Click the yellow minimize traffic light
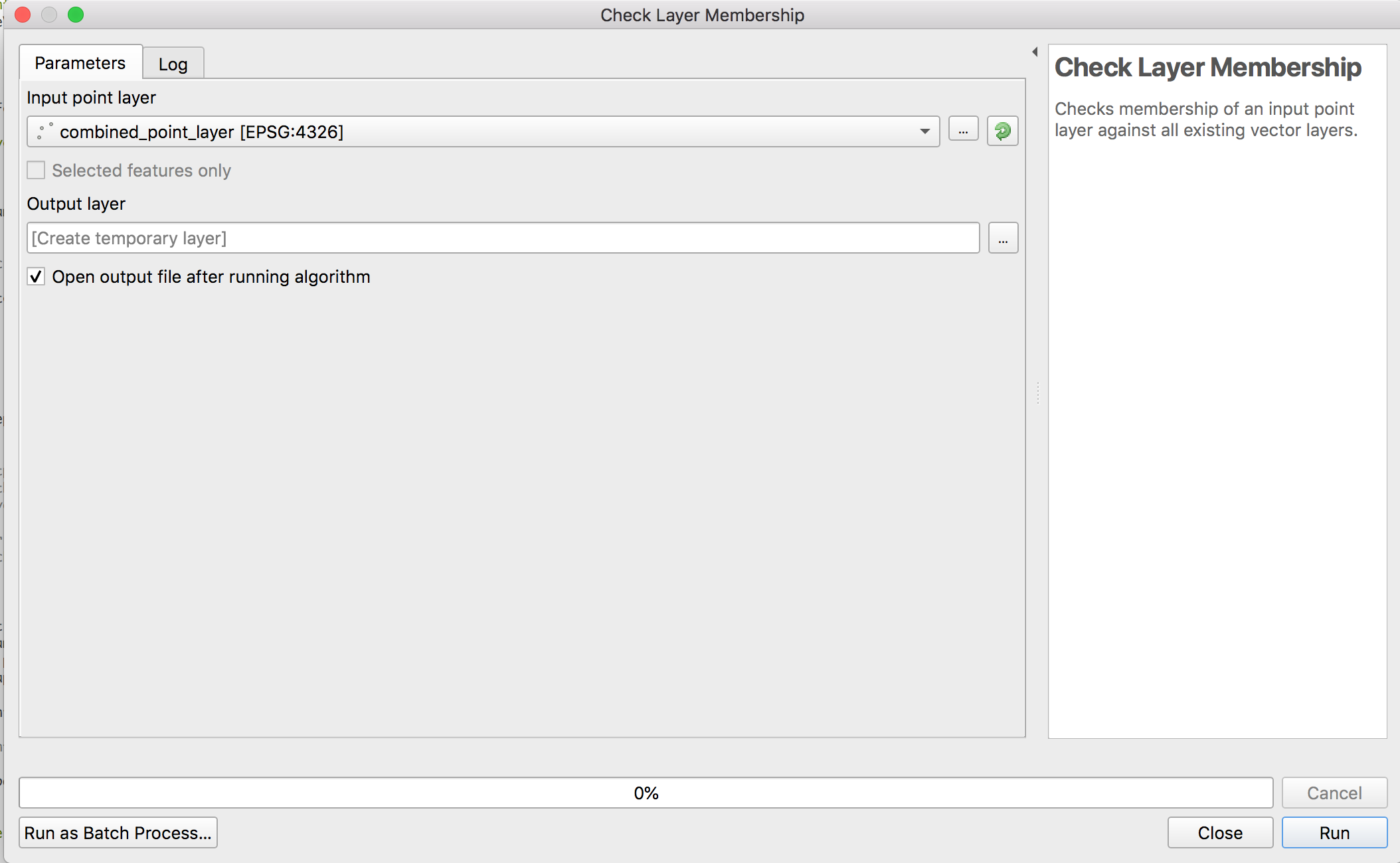The image size is (1400, 863). 49,15
